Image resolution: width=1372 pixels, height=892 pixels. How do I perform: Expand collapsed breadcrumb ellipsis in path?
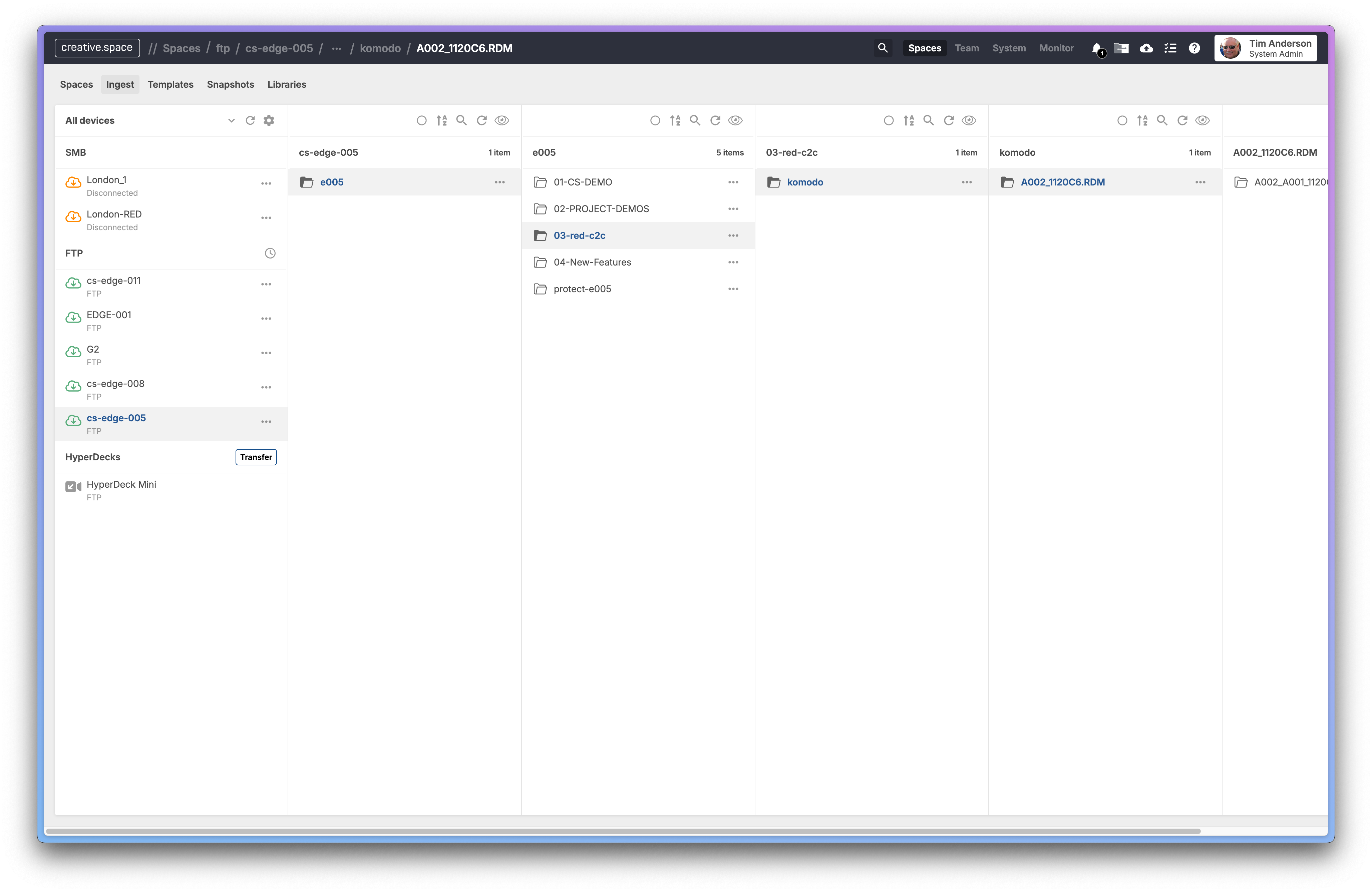(337, 48)
